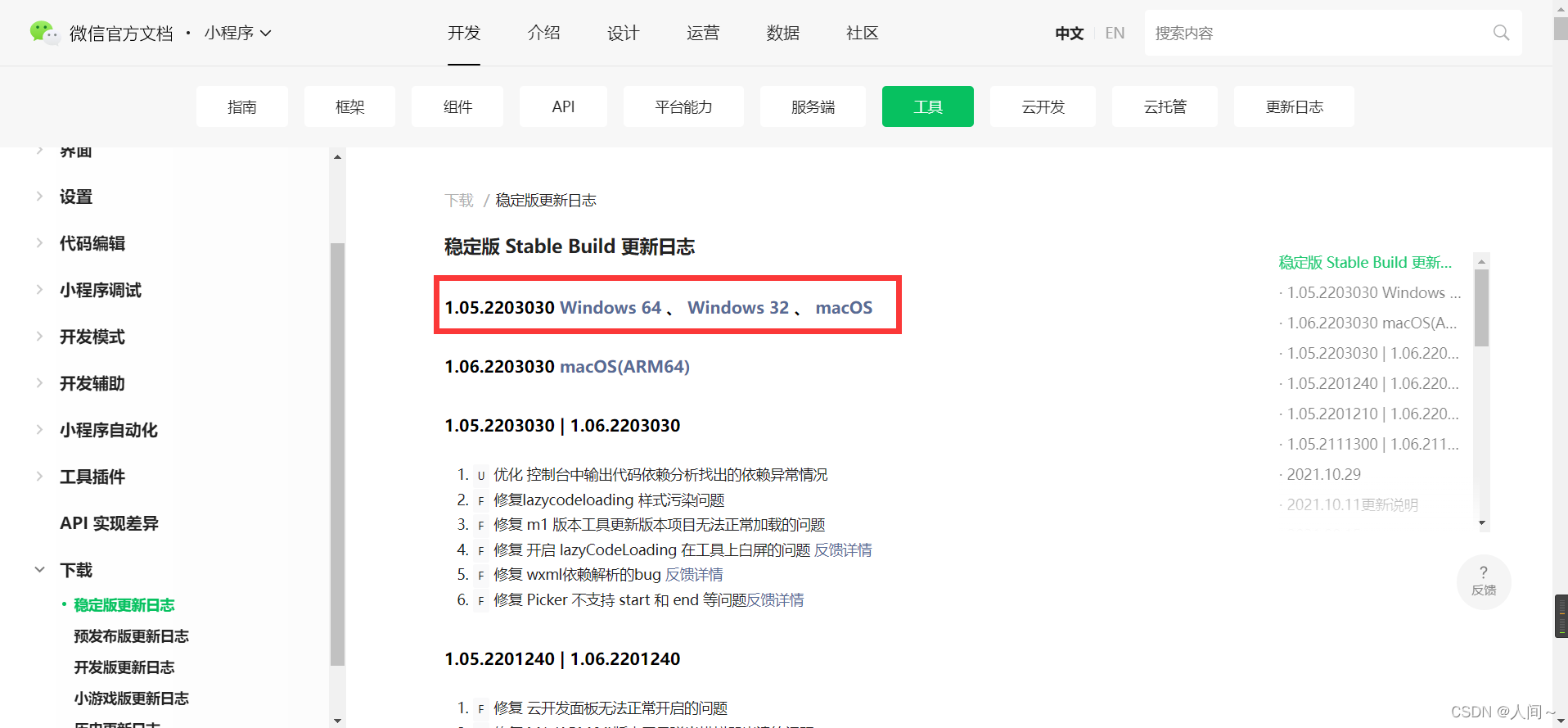Collapse the 下载 sidebar section
The height and width of the screenshot is (728, 1568).
pos(76,570)
